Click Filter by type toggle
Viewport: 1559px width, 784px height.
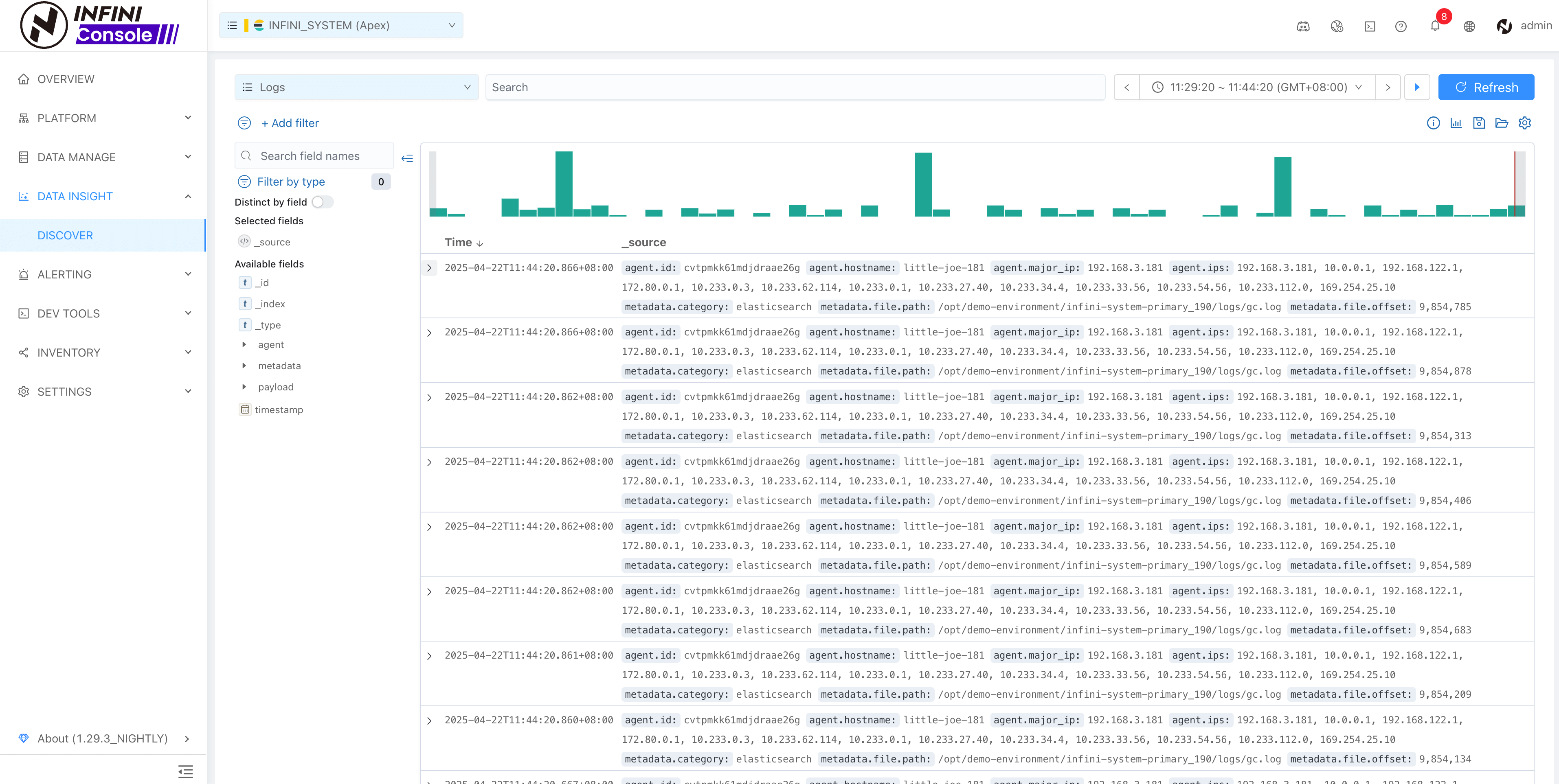pos(290,182)
